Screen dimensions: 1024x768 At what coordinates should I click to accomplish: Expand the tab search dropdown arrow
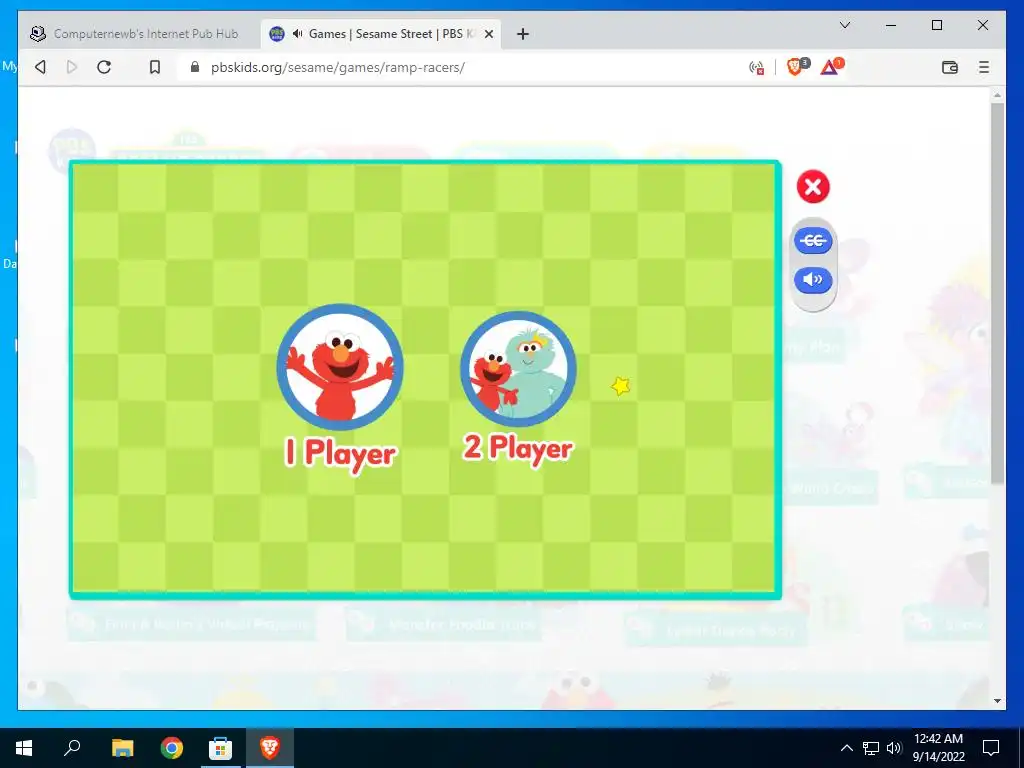tap(845, 25)
